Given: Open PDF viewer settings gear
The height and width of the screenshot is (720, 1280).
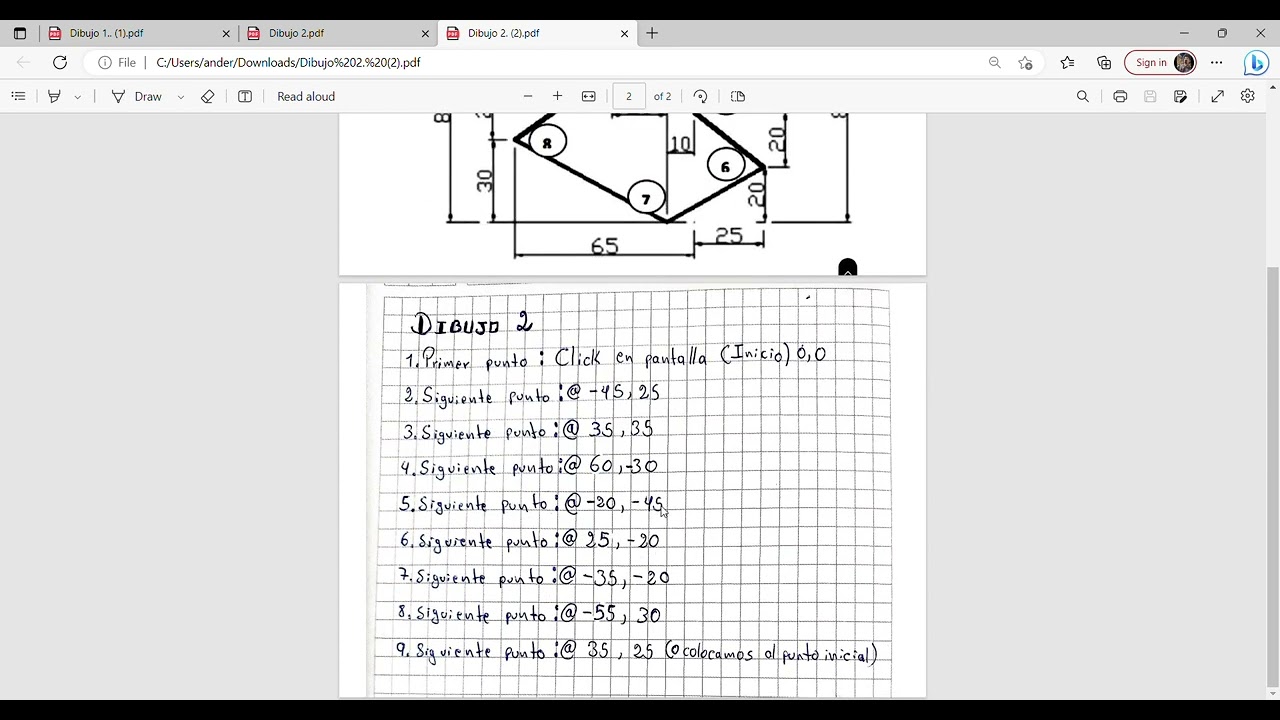Looking at the screenshot, I should [x=1248, y=96].
